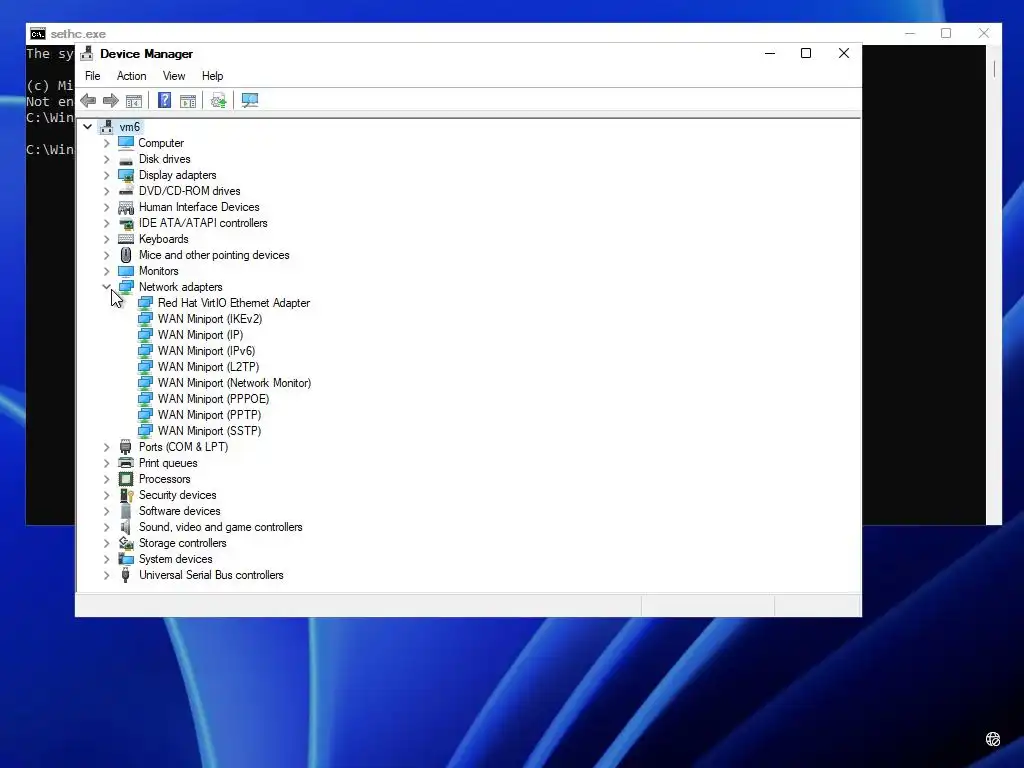1024x768 pixels.
Task: Click the sethc.exe console scrollbar
Action: click(x=993, y=284)
